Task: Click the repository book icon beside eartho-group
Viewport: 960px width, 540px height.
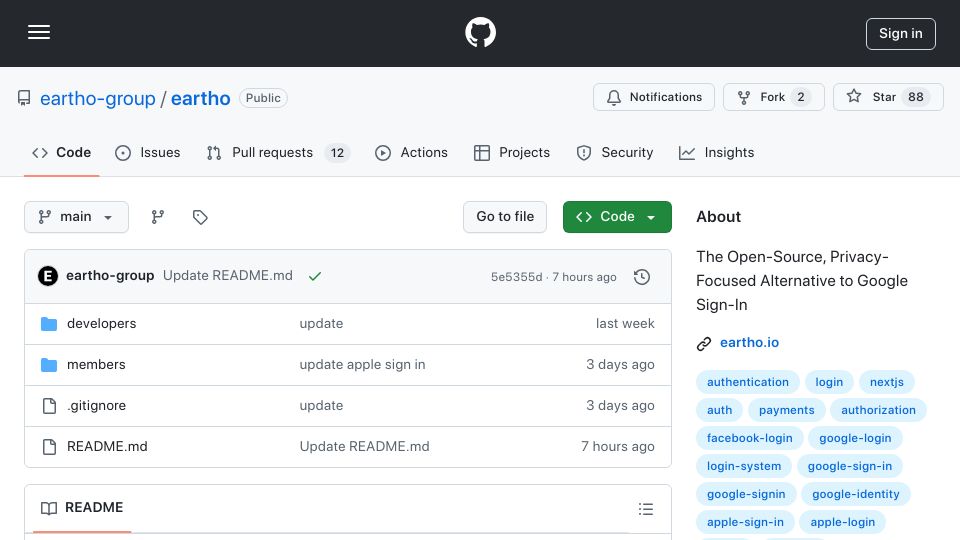Action: [x=24, y=98]
